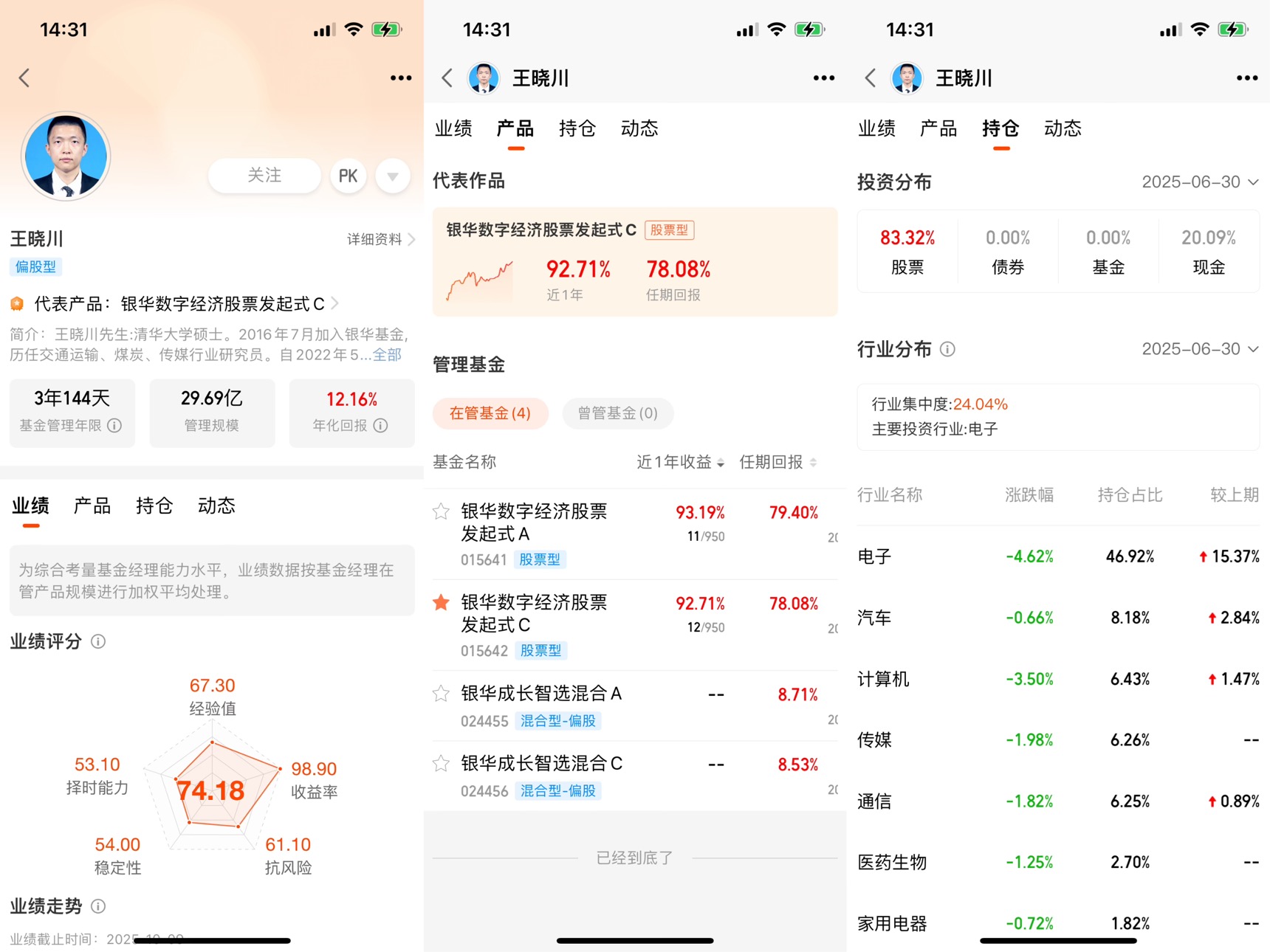Open the 传媒 industry row
The width and height of the screenshot is (1270, 952).
point(1058,739)
